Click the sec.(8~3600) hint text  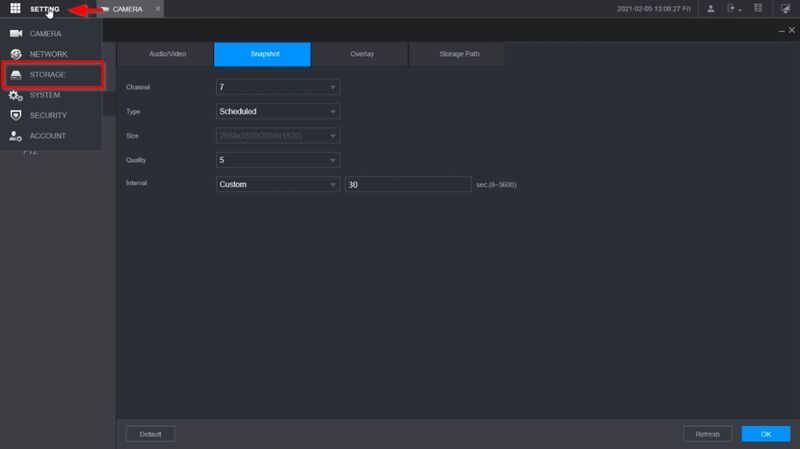(x=496, y=185)
